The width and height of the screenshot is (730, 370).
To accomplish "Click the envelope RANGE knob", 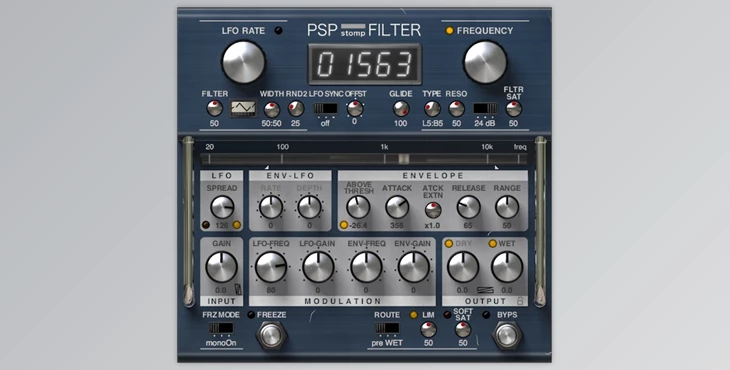I will [x=507, y=207].
